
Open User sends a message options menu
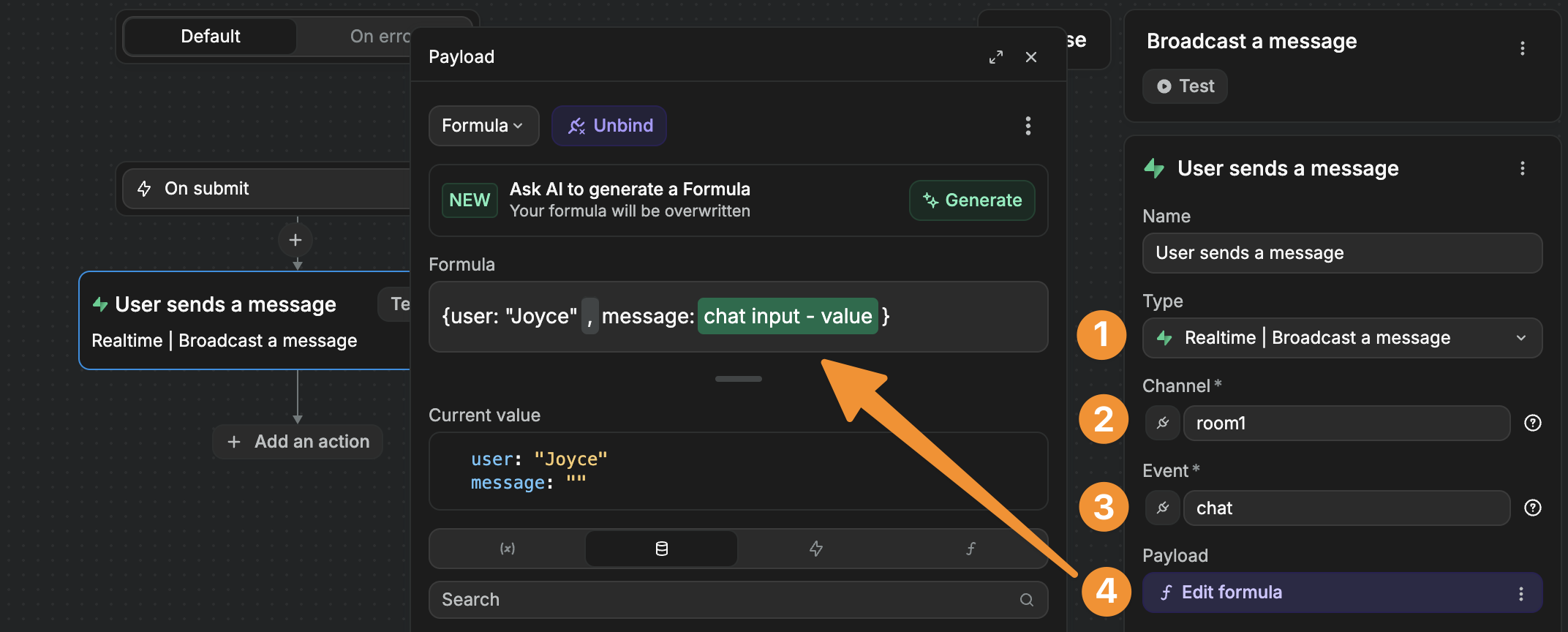point(1523,168)
